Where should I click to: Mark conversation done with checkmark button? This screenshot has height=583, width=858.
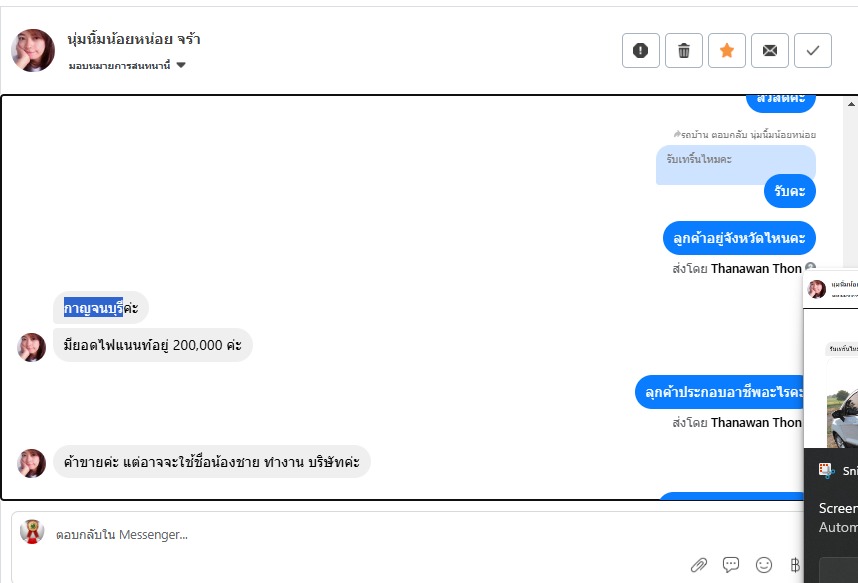[x=813, y=50]
